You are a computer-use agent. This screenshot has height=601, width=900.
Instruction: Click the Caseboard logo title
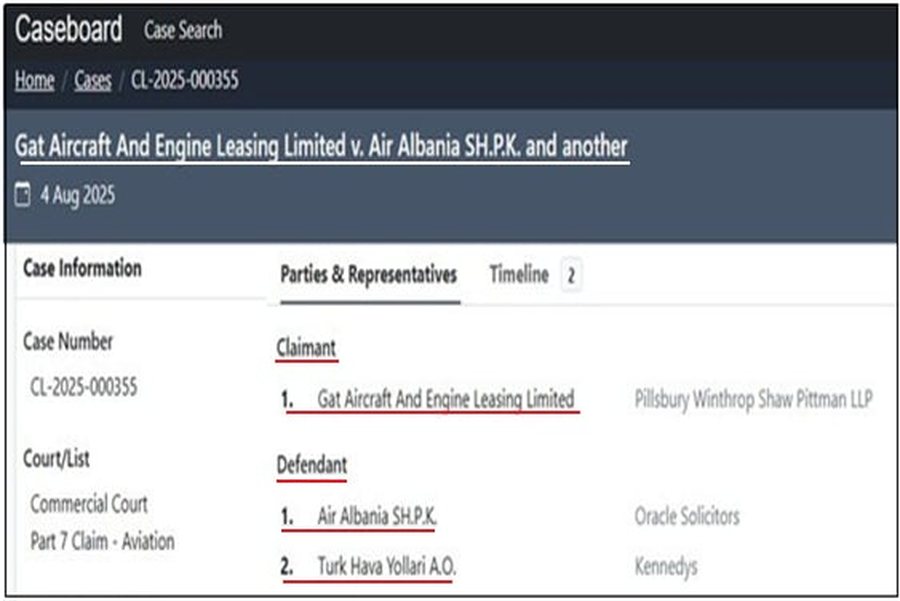[68, 30]
